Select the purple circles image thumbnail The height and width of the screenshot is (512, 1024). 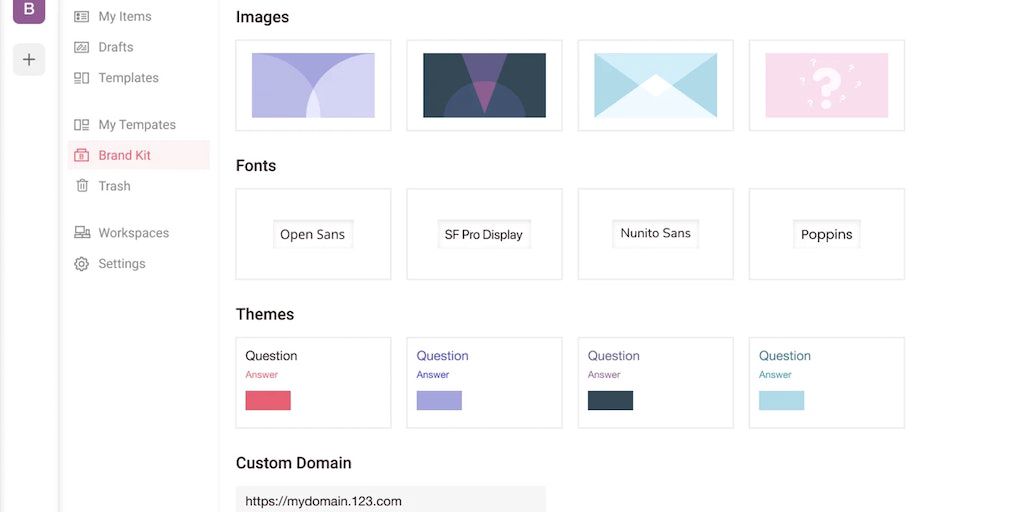313,86
